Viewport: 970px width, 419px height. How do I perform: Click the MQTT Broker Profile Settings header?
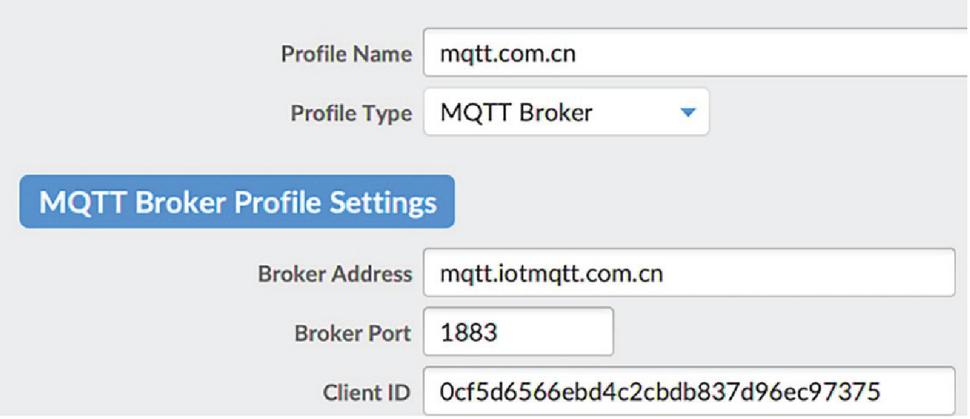[237, 202]
